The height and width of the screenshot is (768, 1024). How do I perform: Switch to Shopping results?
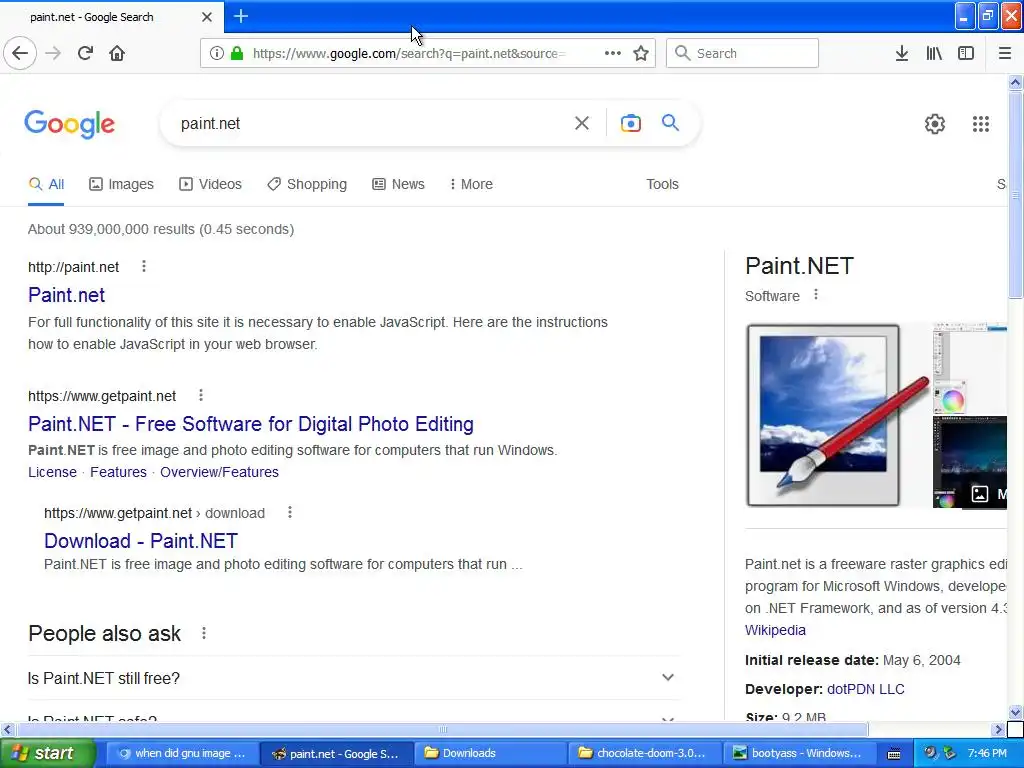click(x=307, y=184)
